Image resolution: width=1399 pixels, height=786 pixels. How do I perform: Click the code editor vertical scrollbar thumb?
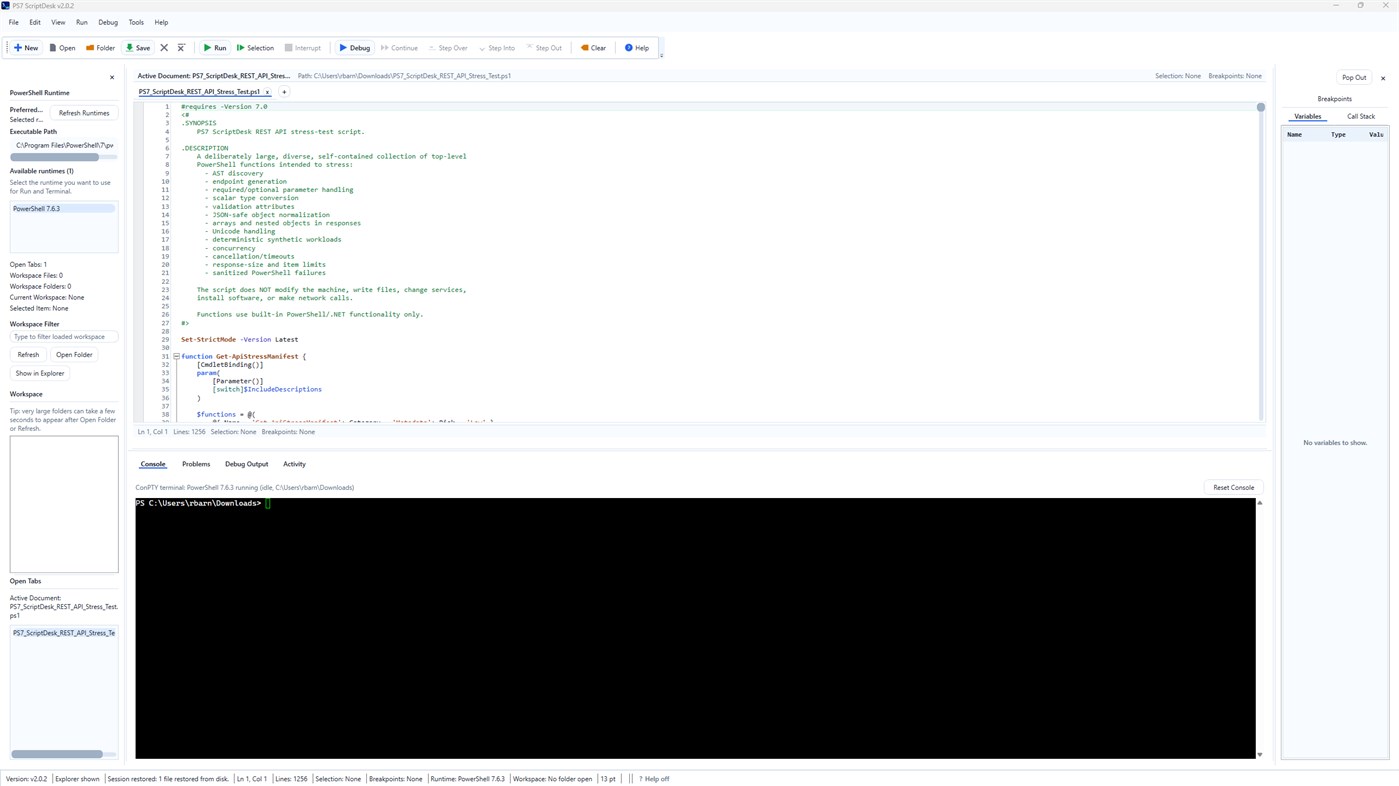[1261, 107]
